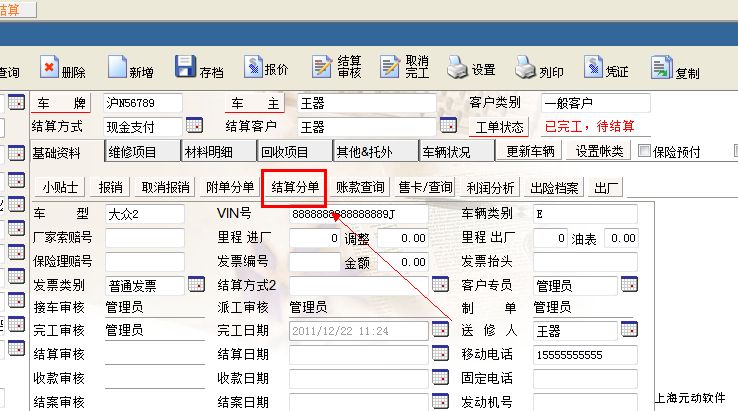The height and width of the screenshot is (411, 738).
Task: Open the 送修人 picker beside 王器
Action: point(629,329)
